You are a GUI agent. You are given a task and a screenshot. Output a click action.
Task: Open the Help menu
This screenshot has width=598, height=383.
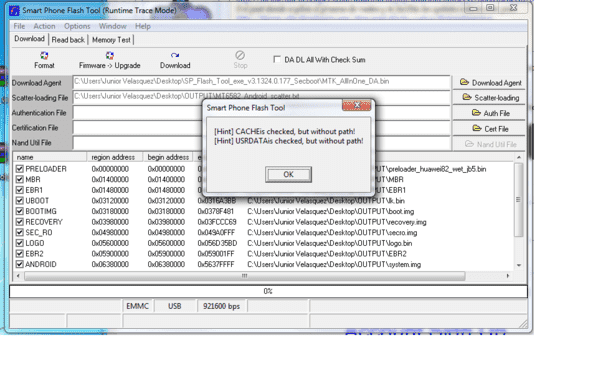coord(143,26)
